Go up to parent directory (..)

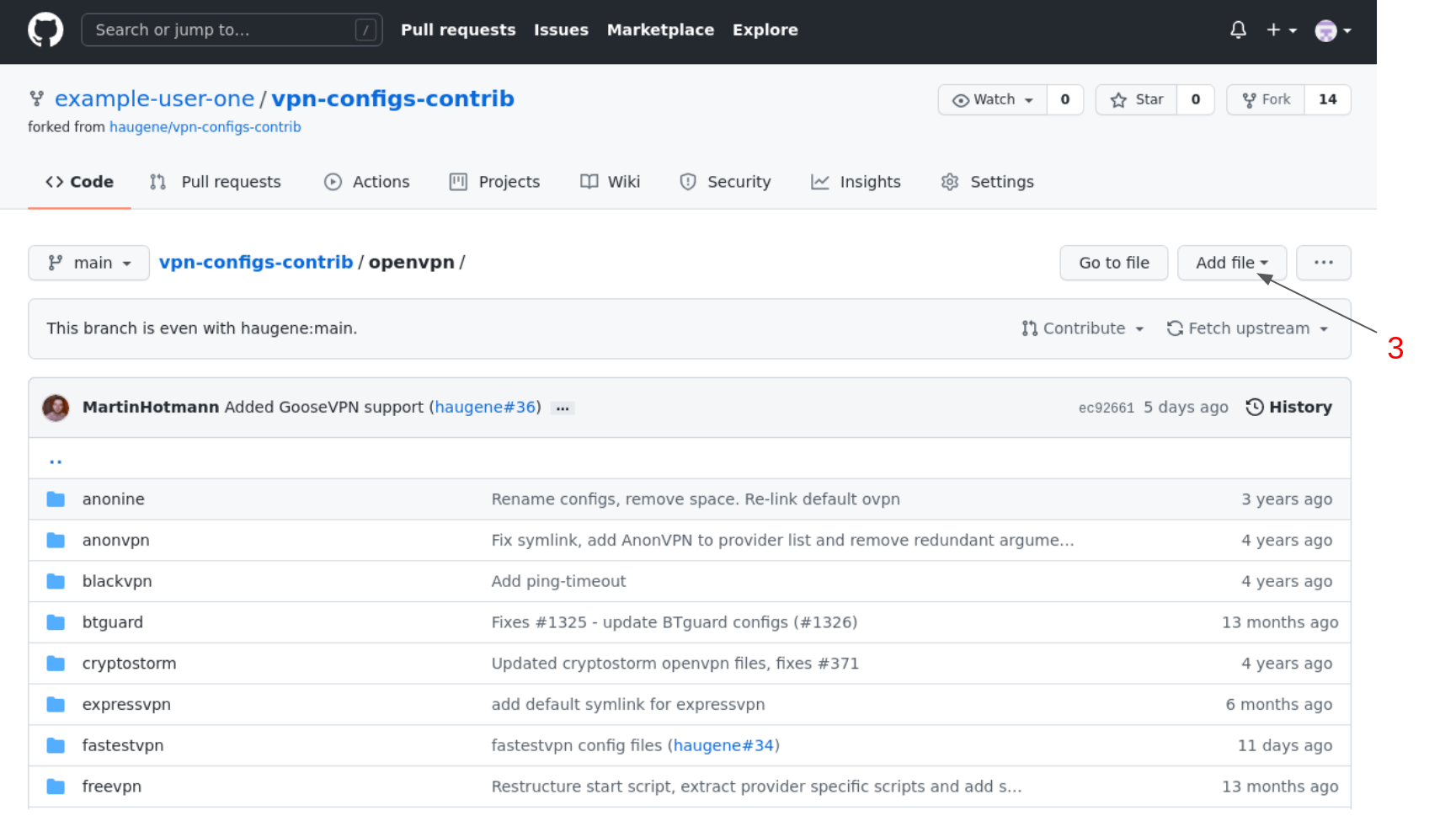[x=56, y=460]
